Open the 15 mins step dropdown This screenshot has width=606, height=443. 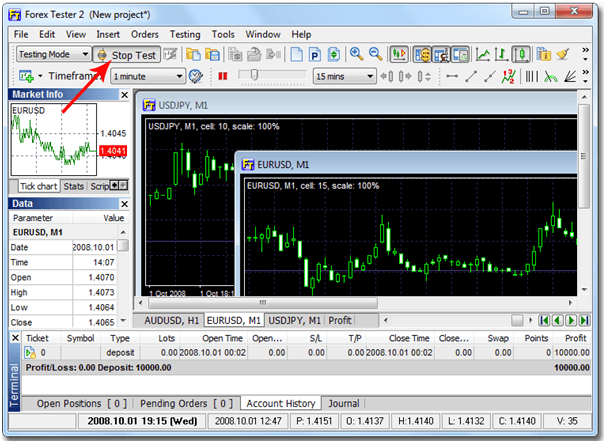tap(344, 77)
